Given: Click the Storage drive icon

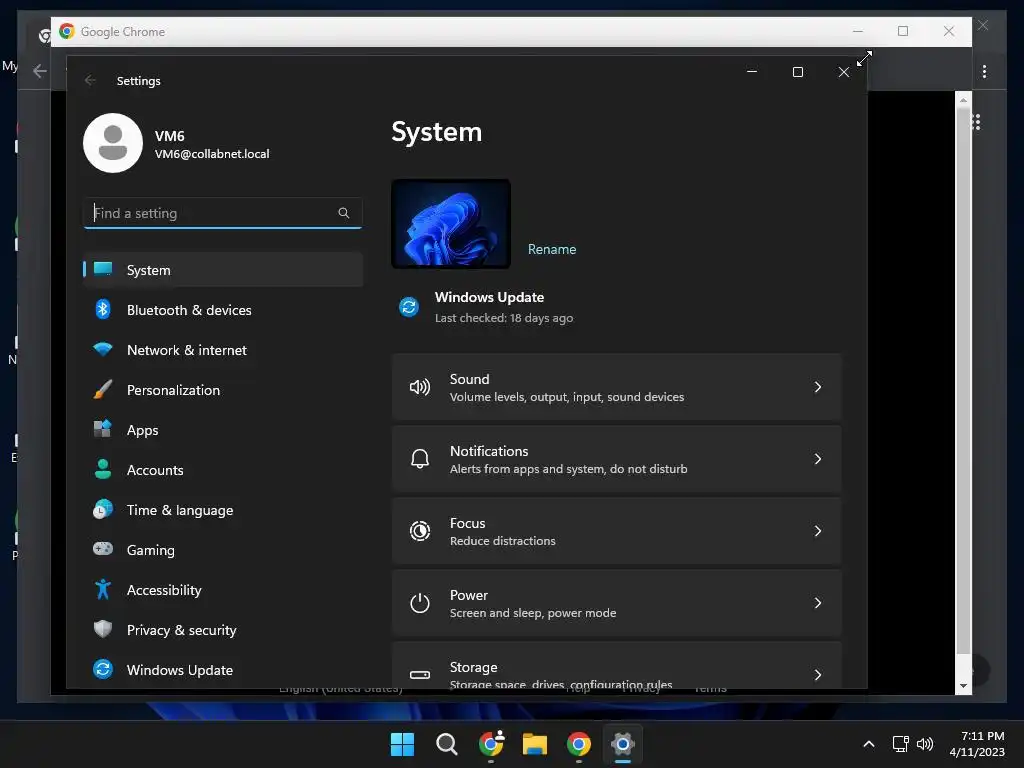Looking at the screenshot, I should tap(420, 675).
